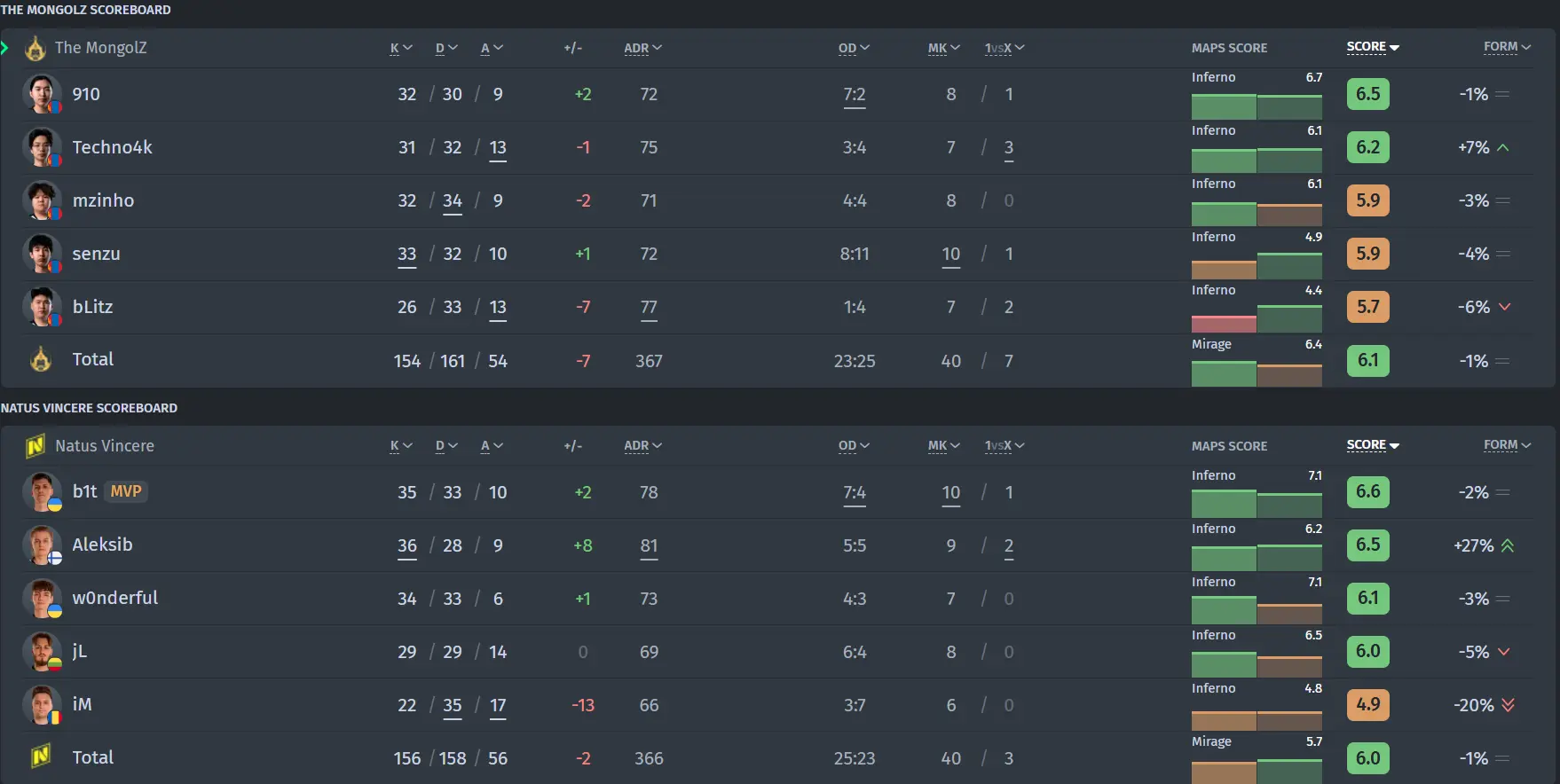Click 910's player avatar

[42, 94]
